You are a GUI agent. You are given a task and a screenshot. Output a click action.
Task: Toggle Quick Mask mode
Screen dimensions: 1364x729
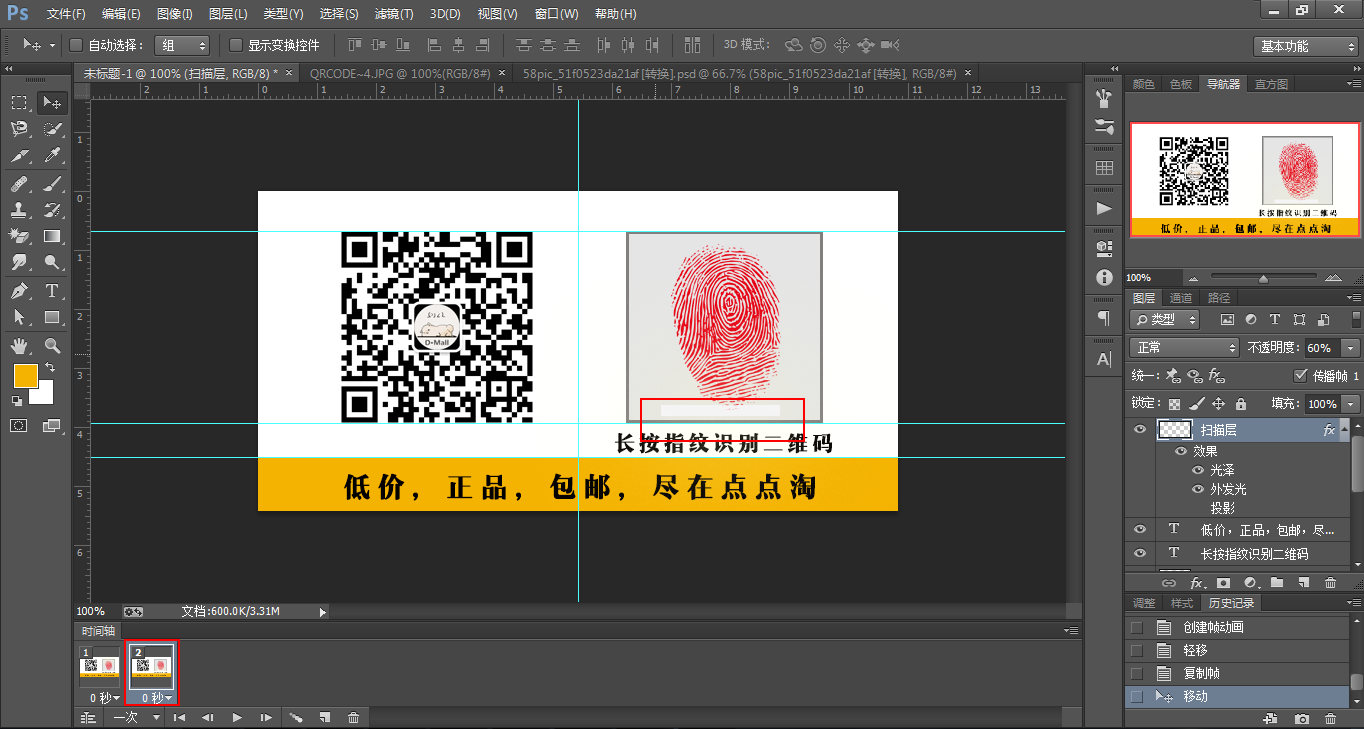tap(19, 426)
